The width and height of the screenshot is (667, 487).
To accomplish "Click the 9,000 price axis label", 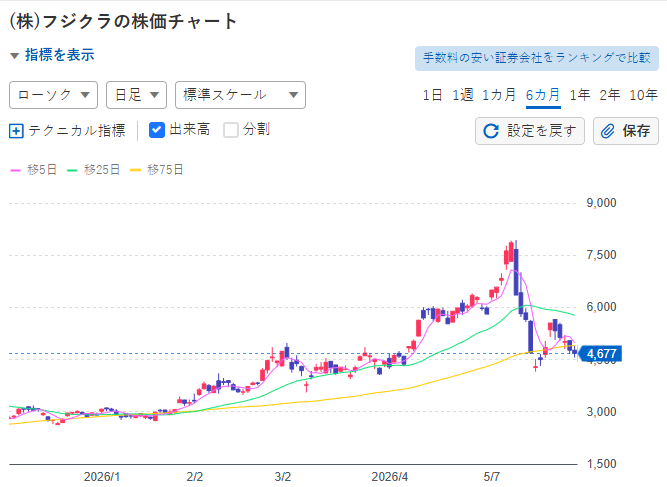I will [x=601, y=203].
